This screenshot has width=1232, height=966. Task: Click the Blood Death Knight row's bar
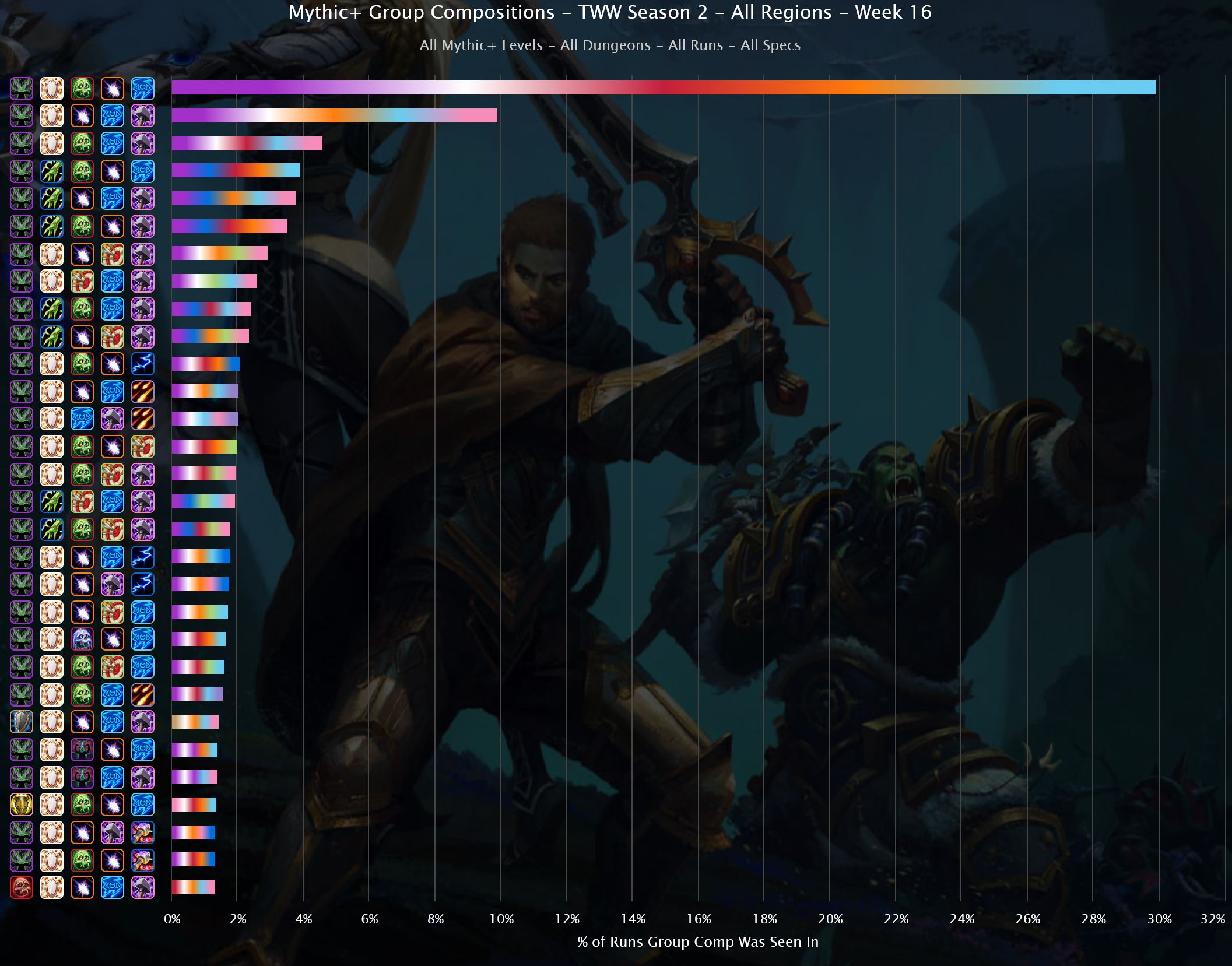click(193, 887)
